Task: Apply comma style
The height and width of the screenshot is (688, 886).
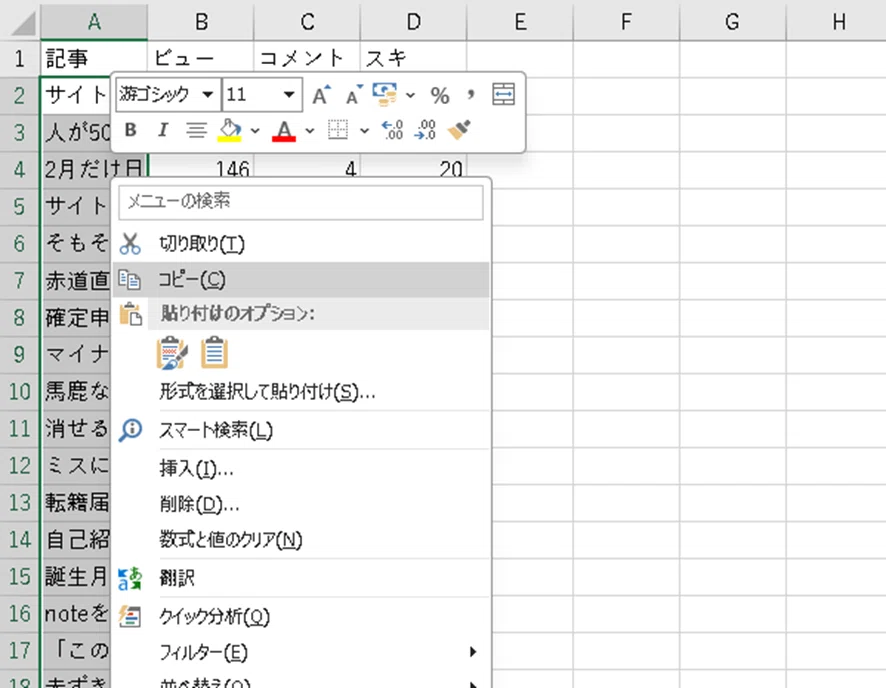Action: pos(470,94)
